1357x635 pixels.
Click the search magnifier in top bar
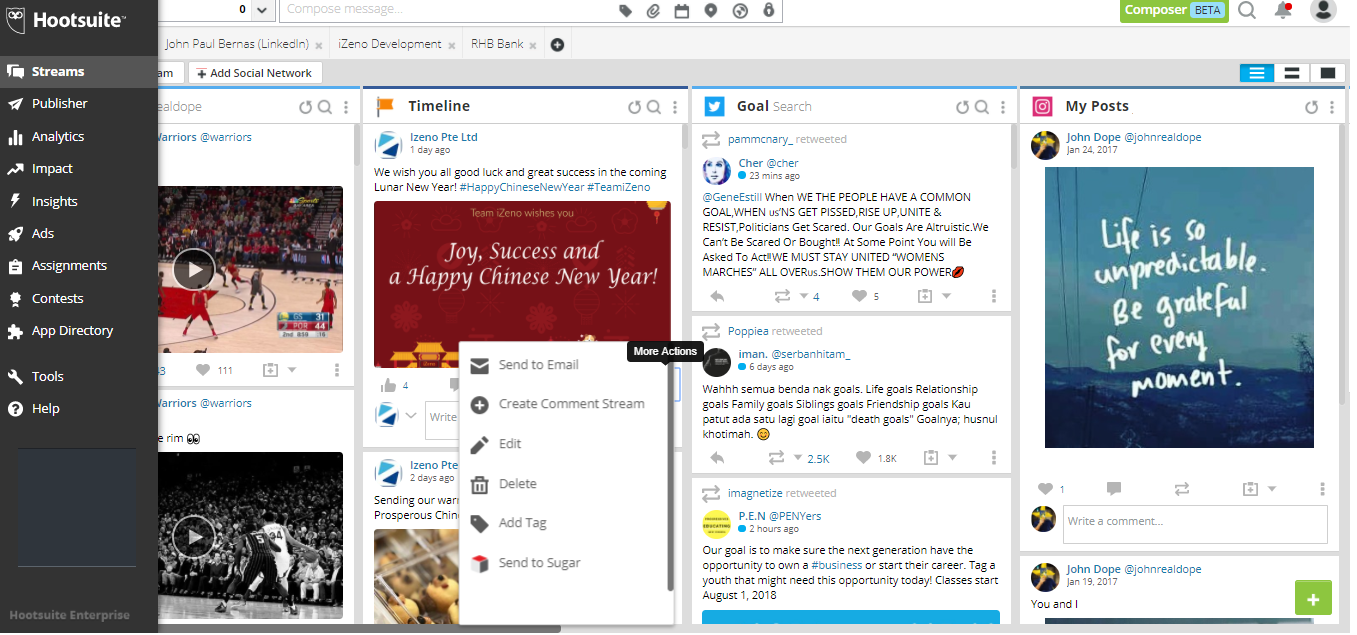coord(1247,11)
